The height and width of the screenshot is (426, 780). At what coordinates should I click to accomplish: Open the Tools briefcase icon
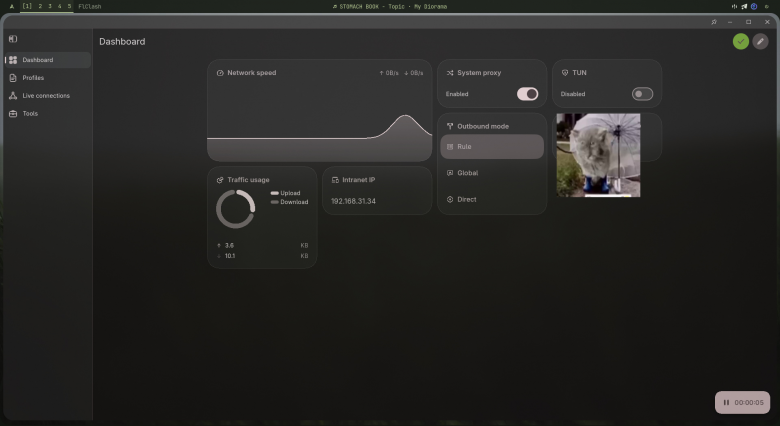pos(13,113)
